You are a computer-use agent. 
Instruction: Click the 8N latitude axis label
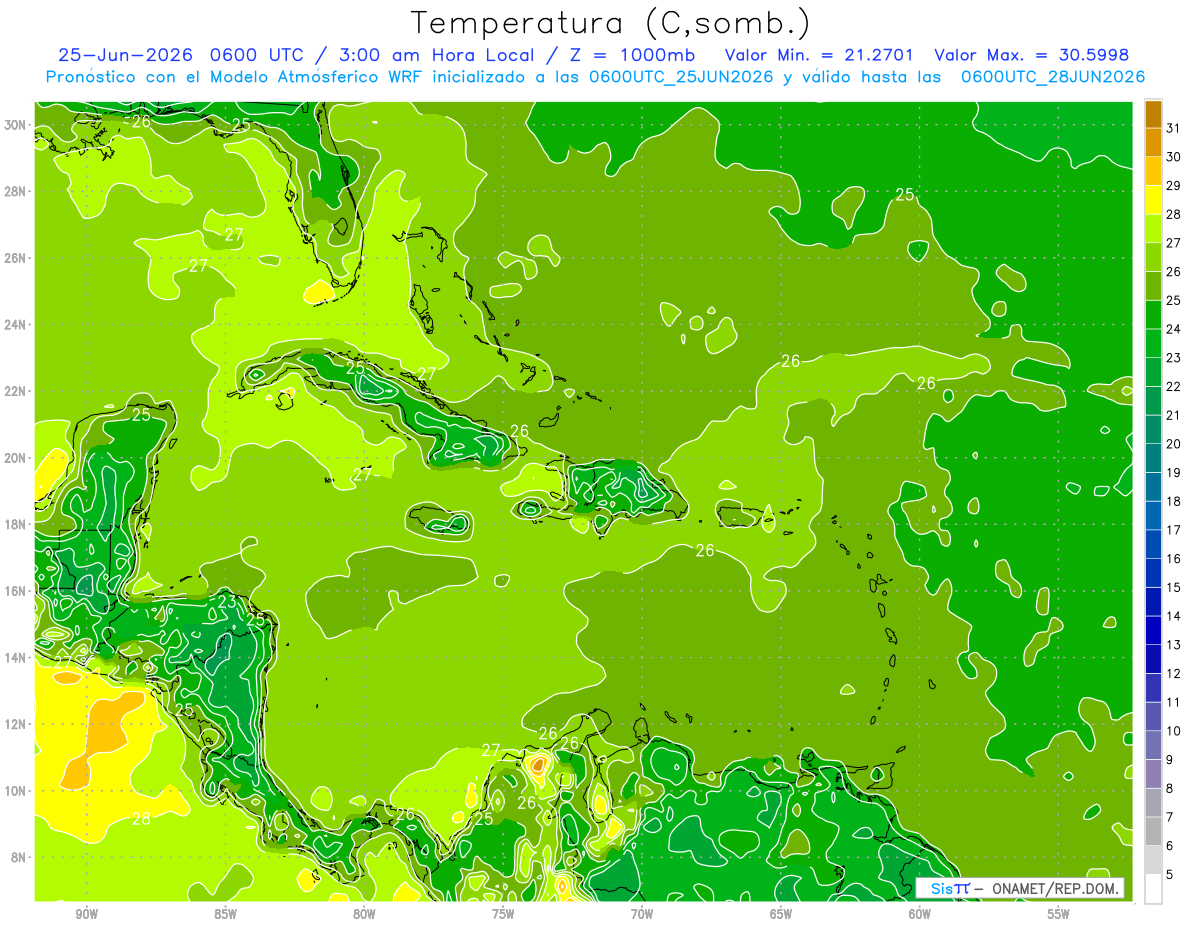tap(20, 857)
